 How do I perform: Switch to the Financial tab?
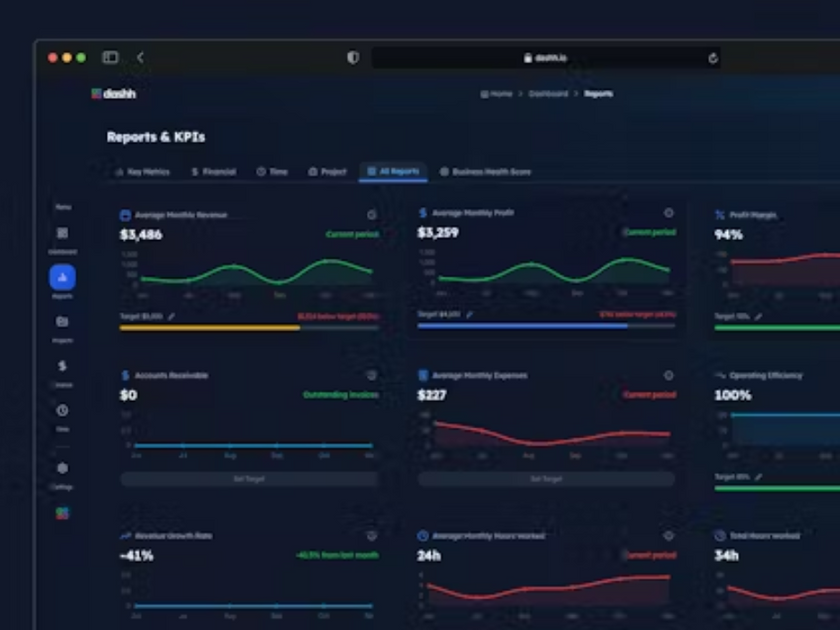pyautogui.click(x=213, y=171)
